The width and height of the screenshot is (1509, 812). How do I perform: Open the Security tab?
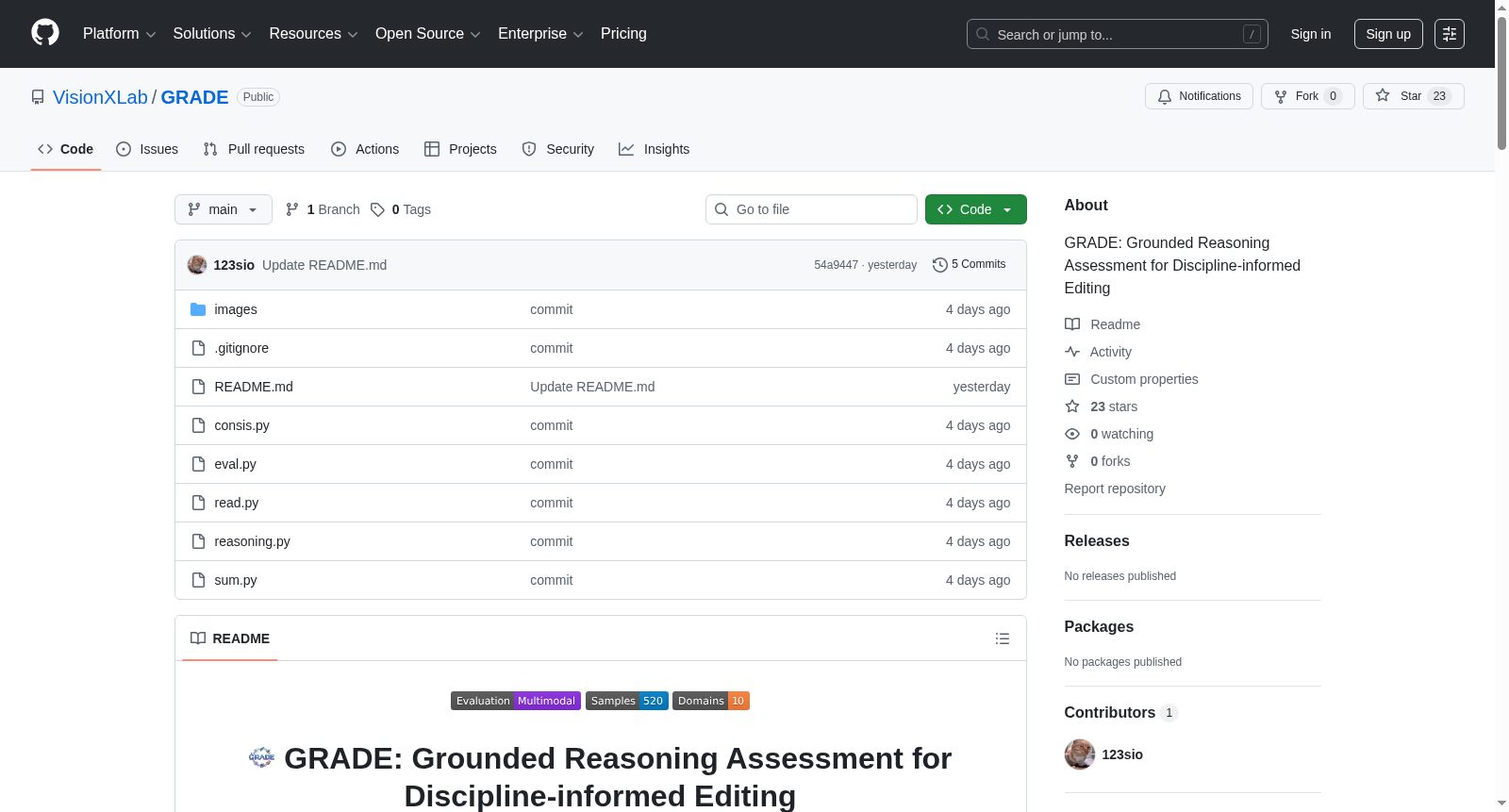coord(558,149)
